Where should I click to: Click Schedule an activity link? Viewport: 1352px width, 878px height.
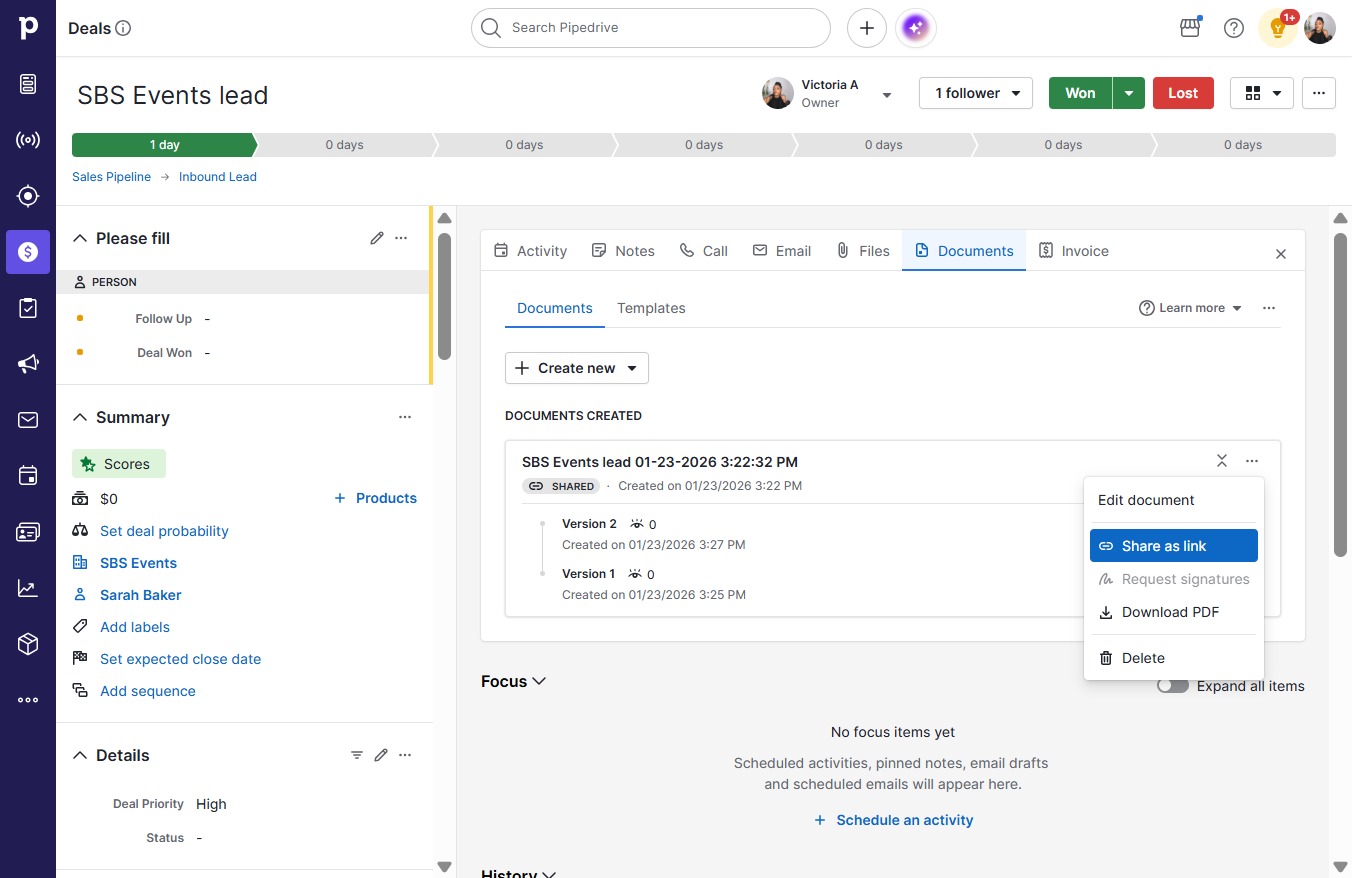tap(893, 820)
